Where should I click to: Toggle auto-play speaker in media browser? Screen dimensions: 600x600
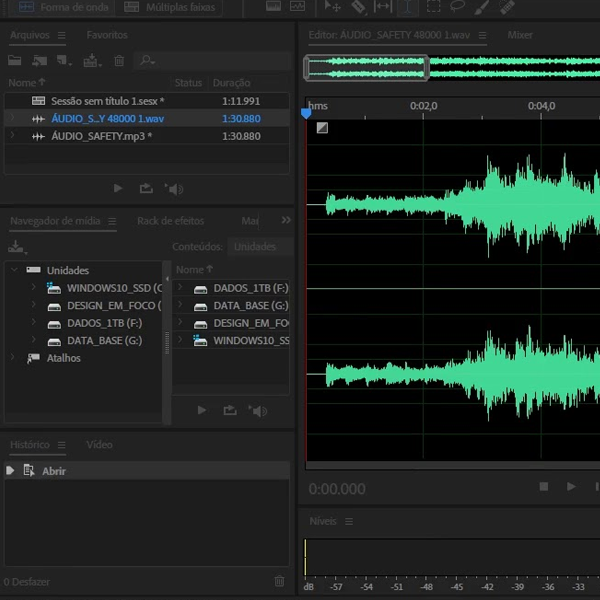coord(259,410)
